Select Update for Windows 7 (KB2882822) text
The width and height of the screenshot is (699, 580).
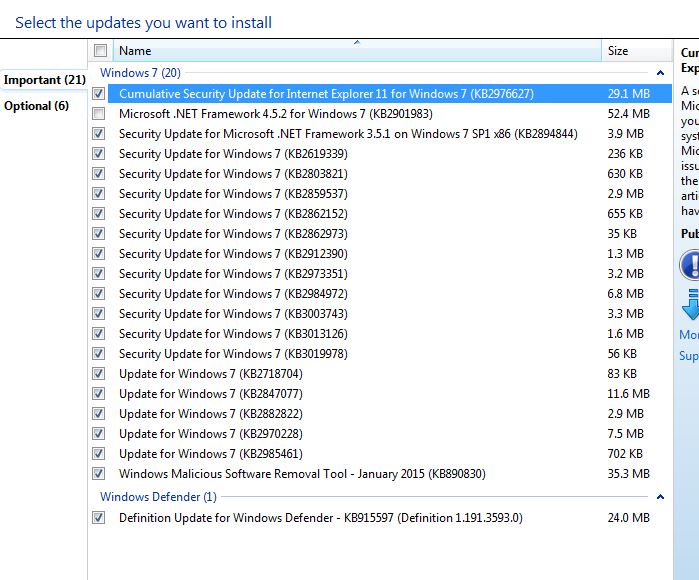point(211,414)
